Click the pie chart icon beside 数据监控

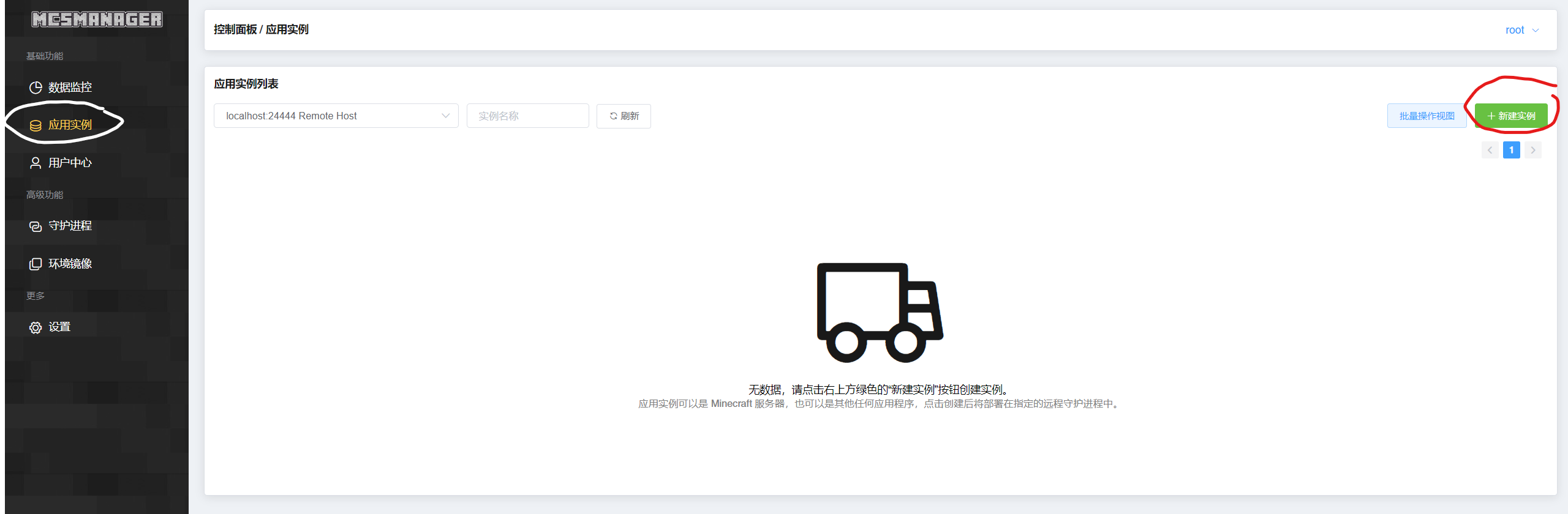click(36, 88)
